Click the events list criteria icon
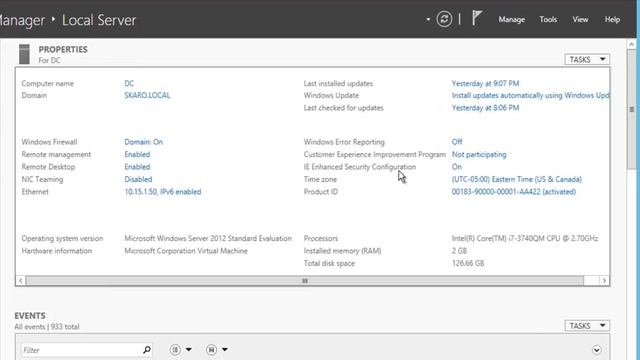The width and height of the screenshot is (640, 360). pyautogui.click(x=175, y=350)
